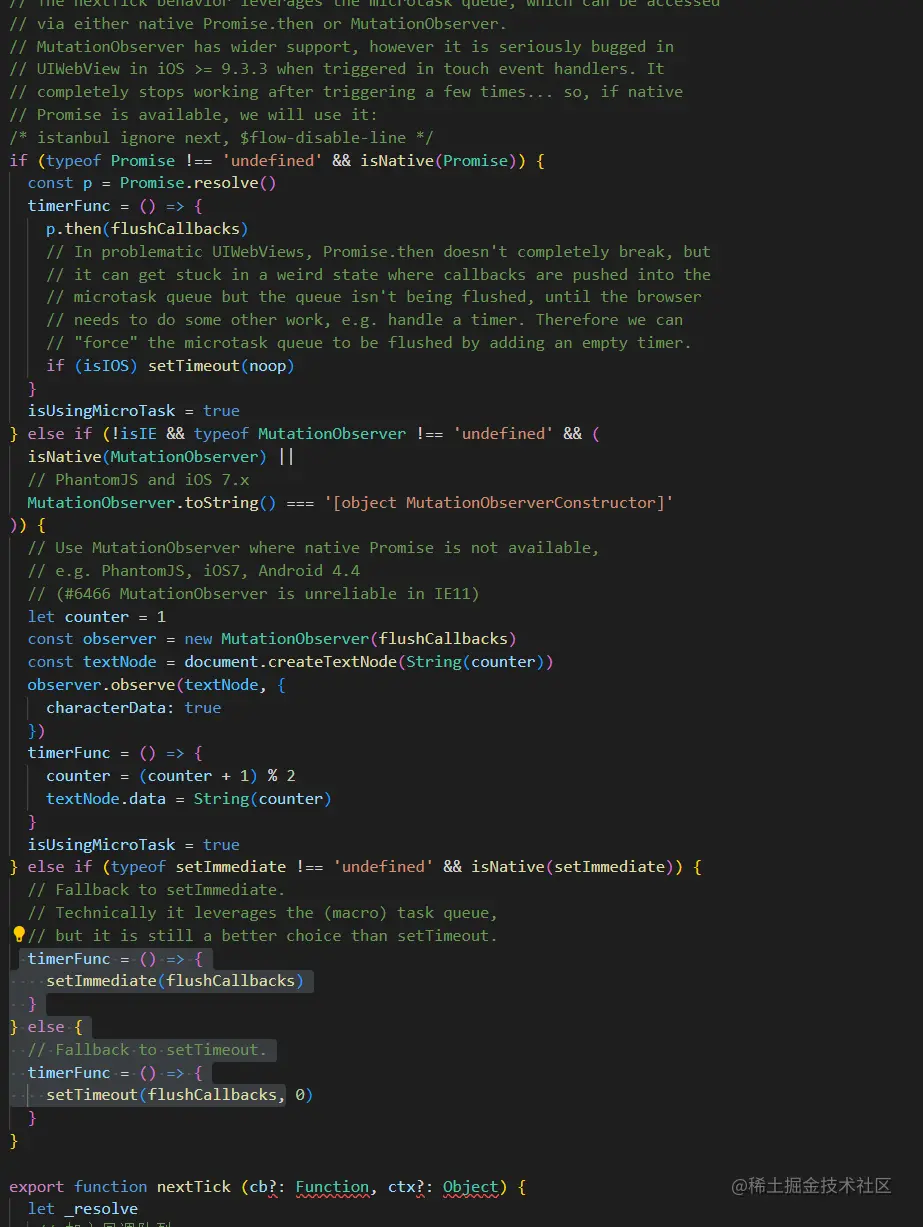Image resolution: width=923 pixels, height=1227 pixels.
Task: Click 'const textNode = document.createTextNode' line
Action: tap(291, 662)
